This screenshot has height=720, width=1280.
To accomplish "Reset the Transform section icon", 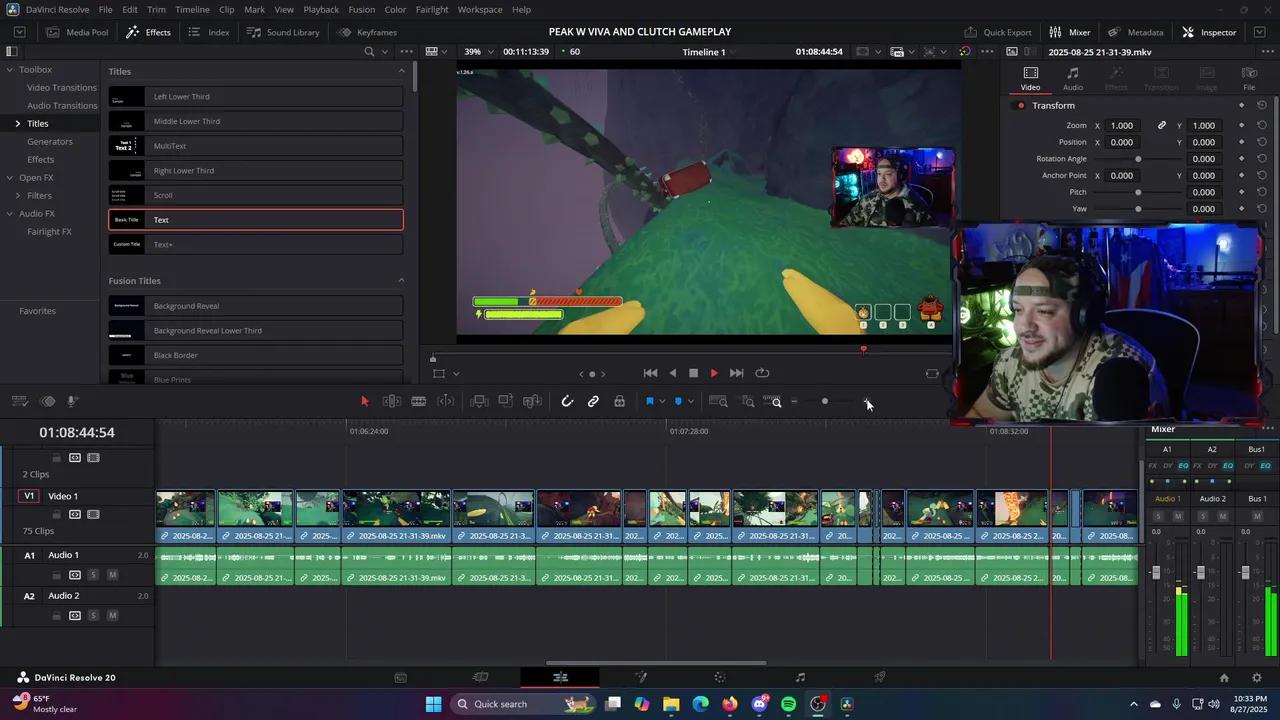I will (x=1262, y=106).
